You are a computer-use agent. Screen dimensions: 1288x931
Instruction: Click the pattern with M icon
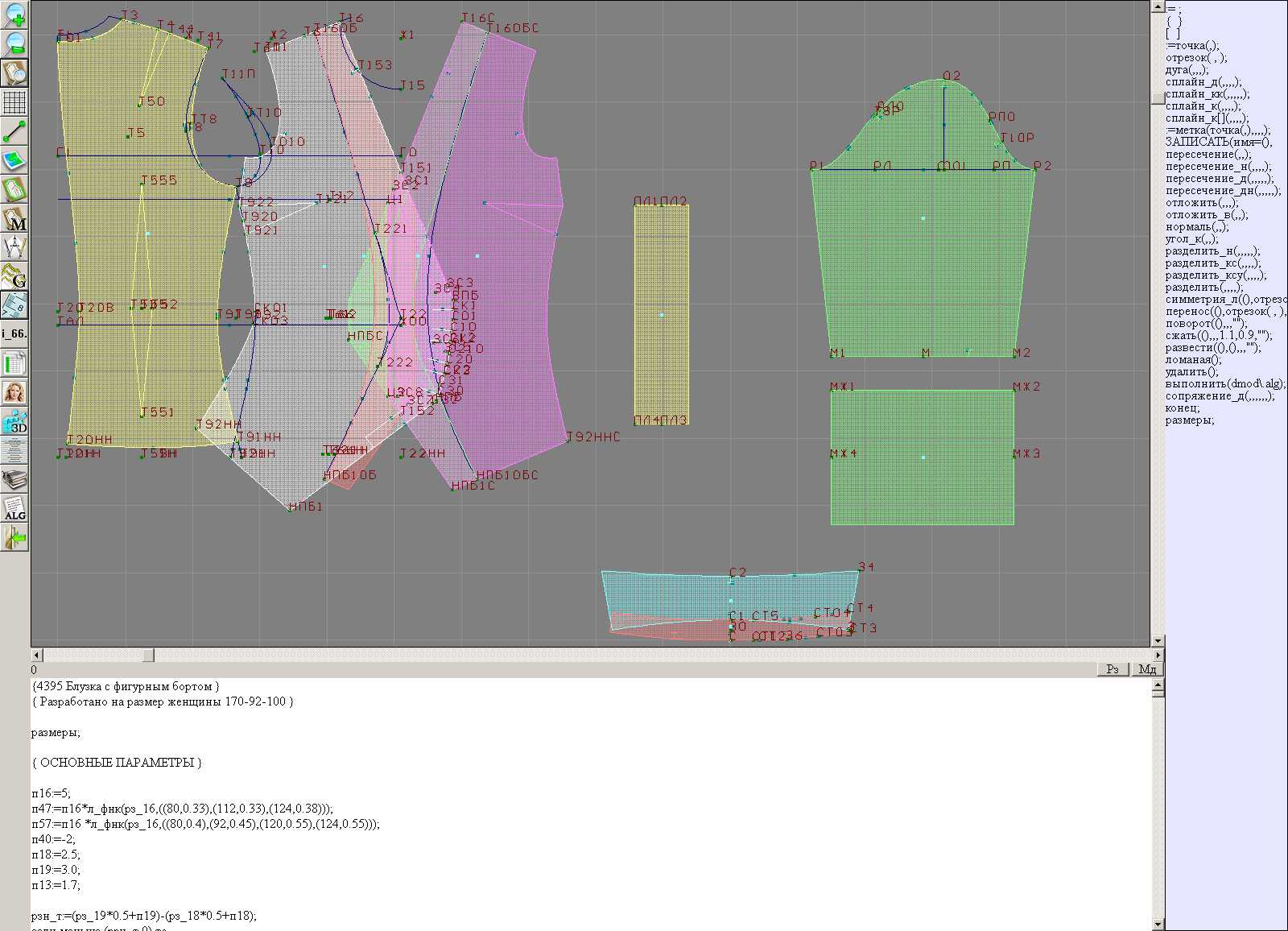tap(14, 219)
